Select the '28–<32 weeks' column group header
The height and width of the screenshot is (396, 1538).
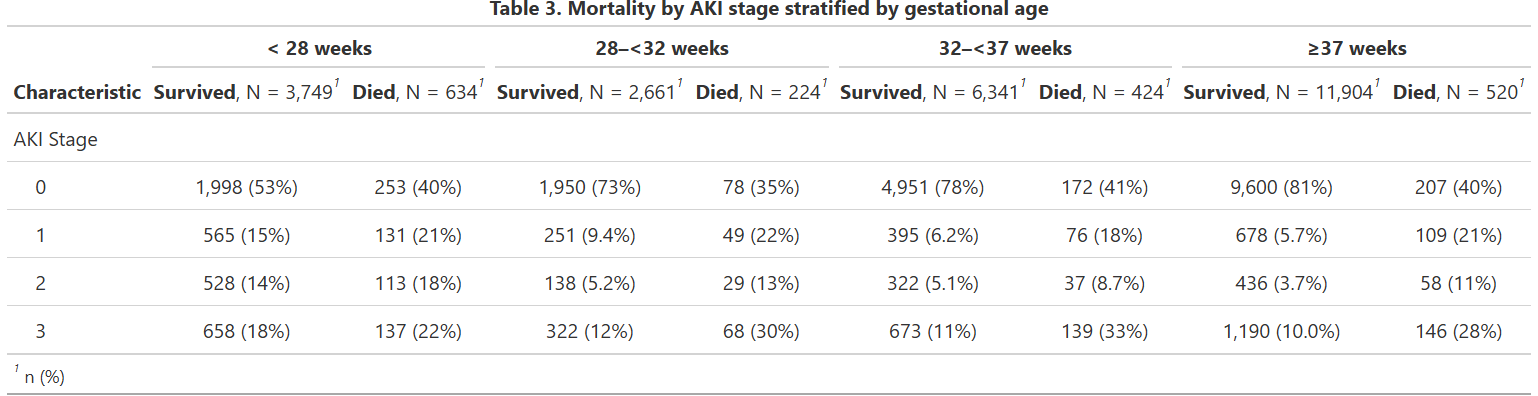[662, 47]
